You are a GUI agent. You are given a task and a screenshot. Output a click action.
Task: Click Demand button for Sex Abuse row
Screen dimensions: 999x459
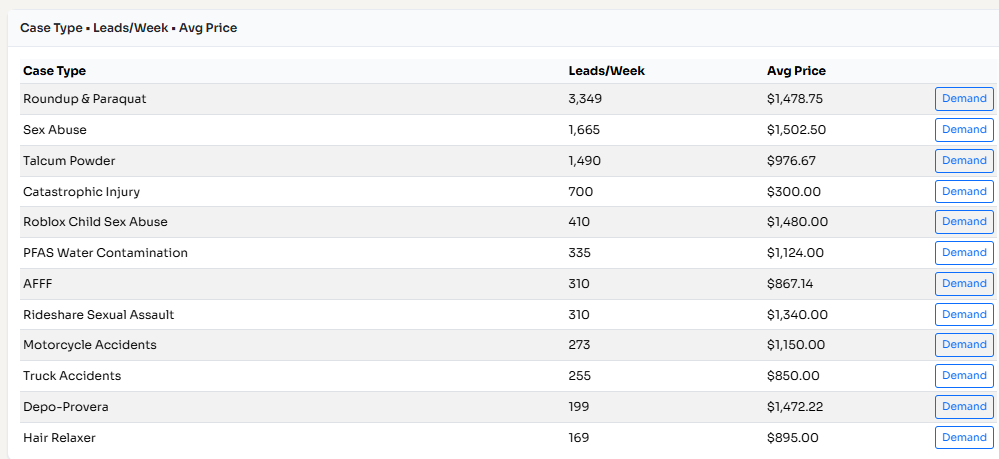964,130
